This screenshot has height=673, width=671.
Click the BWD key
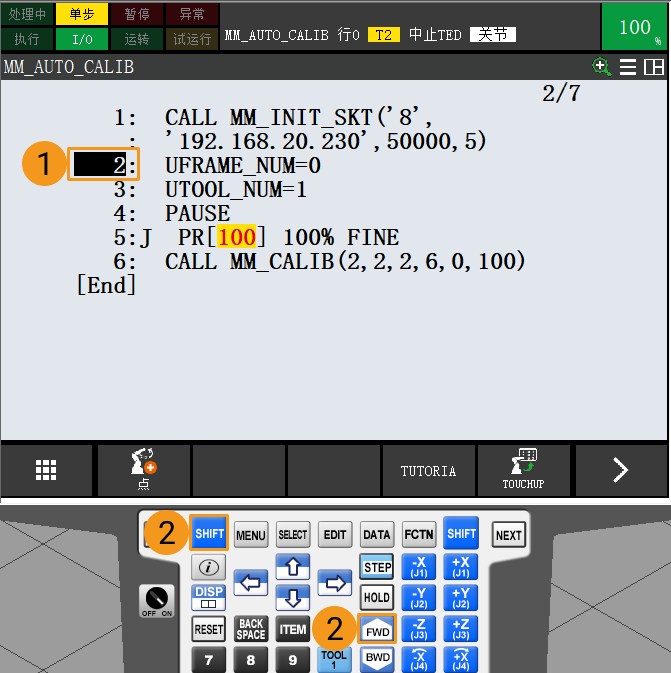point(377,658)
